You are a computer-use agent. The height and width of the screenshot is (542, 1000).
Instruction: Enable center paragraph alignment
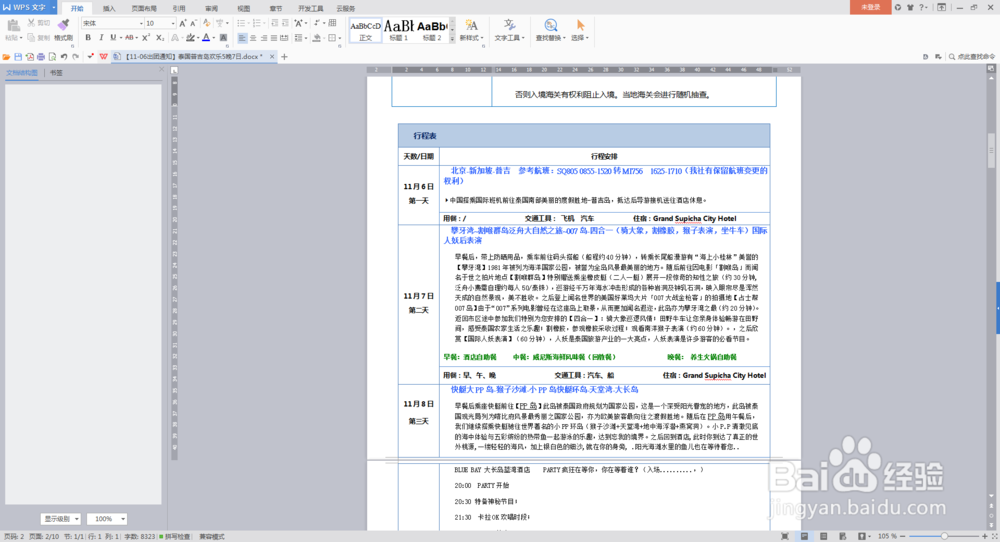[x=253, y=38]
